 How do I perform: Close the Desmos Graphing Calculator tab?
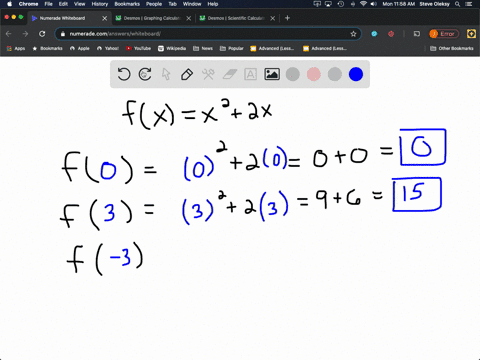[189, 18]
